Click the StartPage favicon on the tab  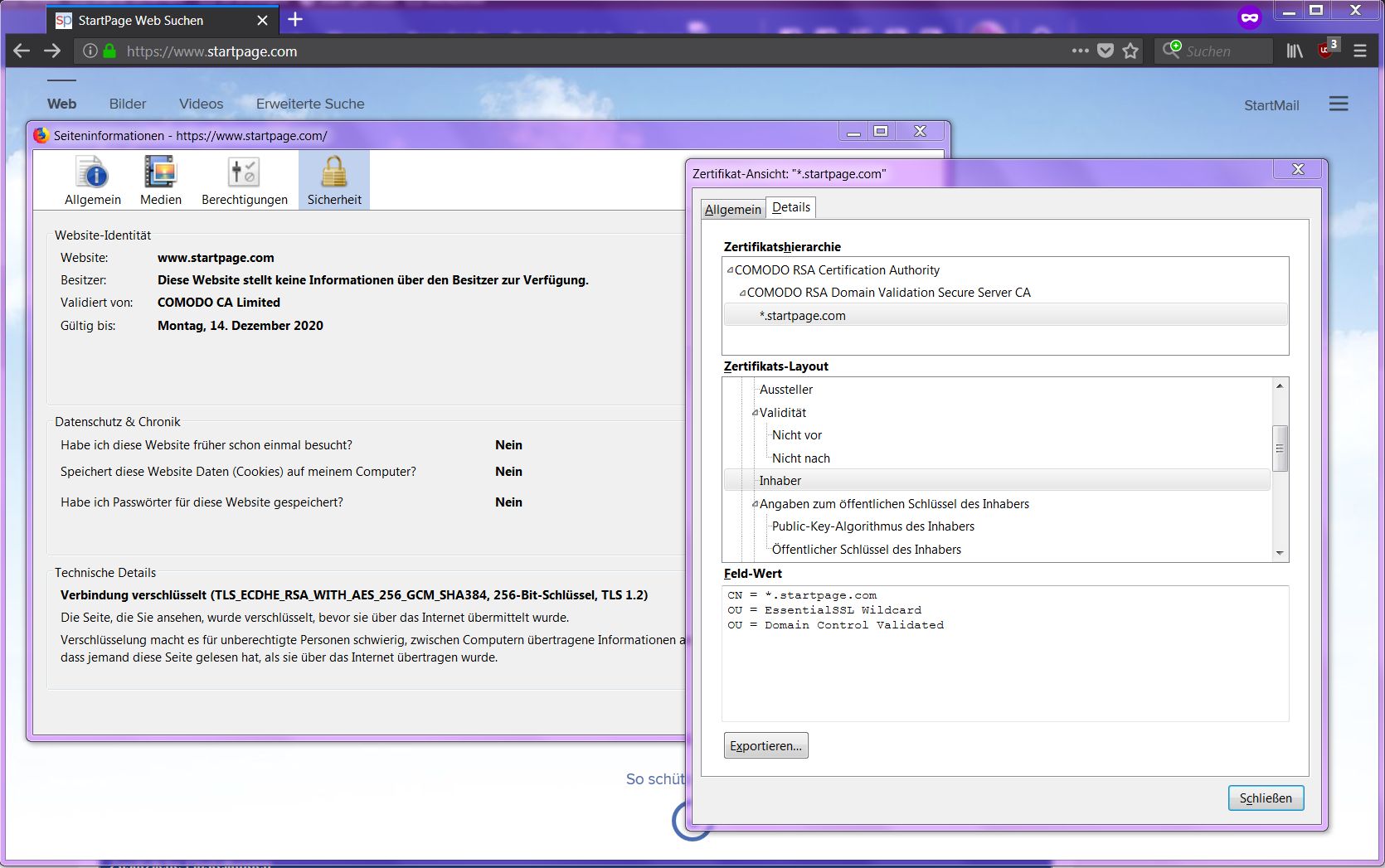(x=63, y=21)
